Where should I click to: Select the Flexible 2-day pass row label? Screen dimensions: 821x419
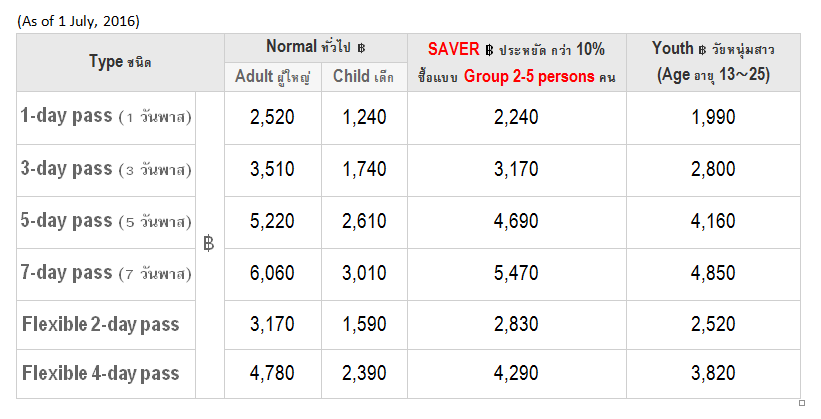point(106,325)
